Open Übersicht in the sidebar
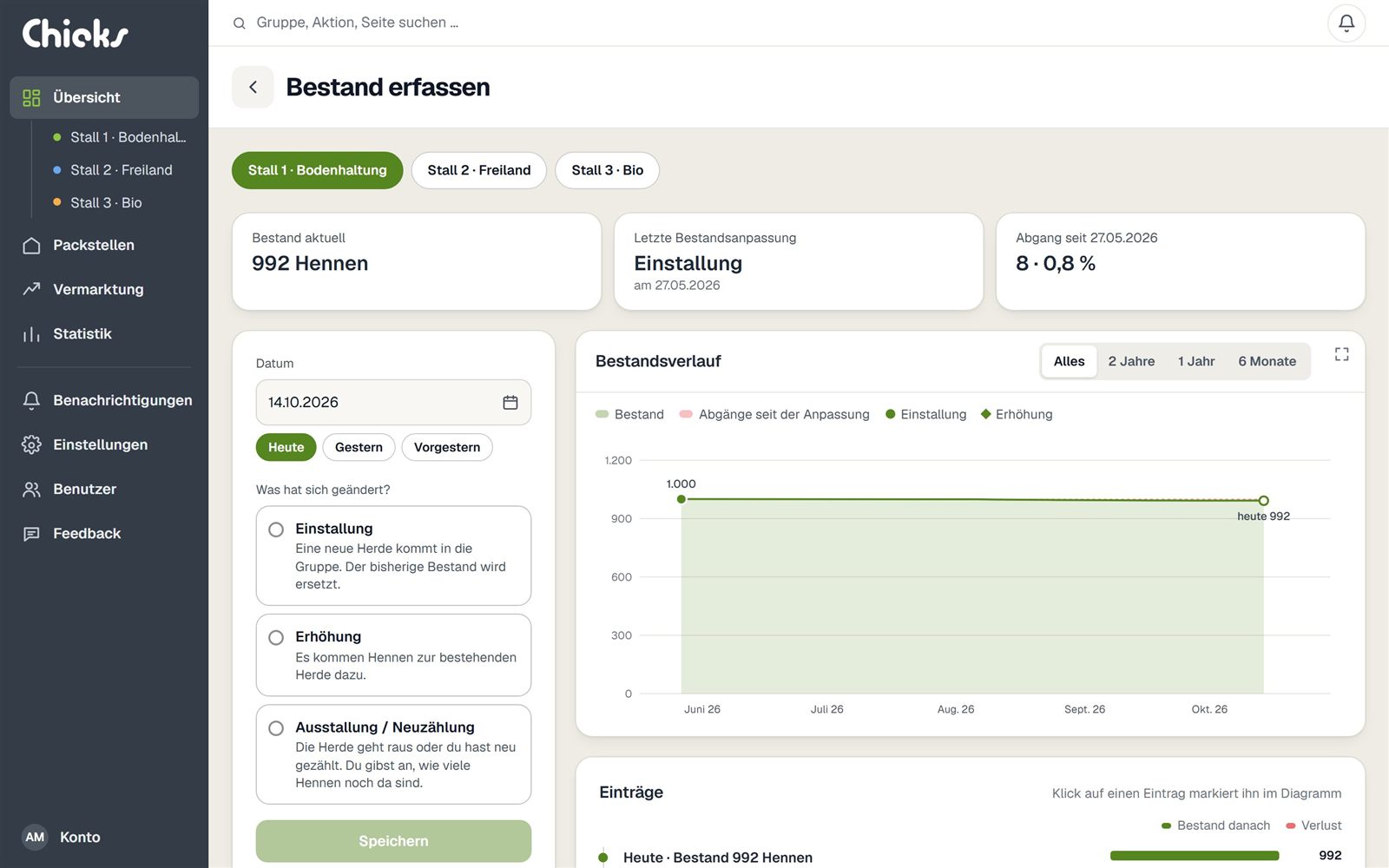 pos(104,97)
